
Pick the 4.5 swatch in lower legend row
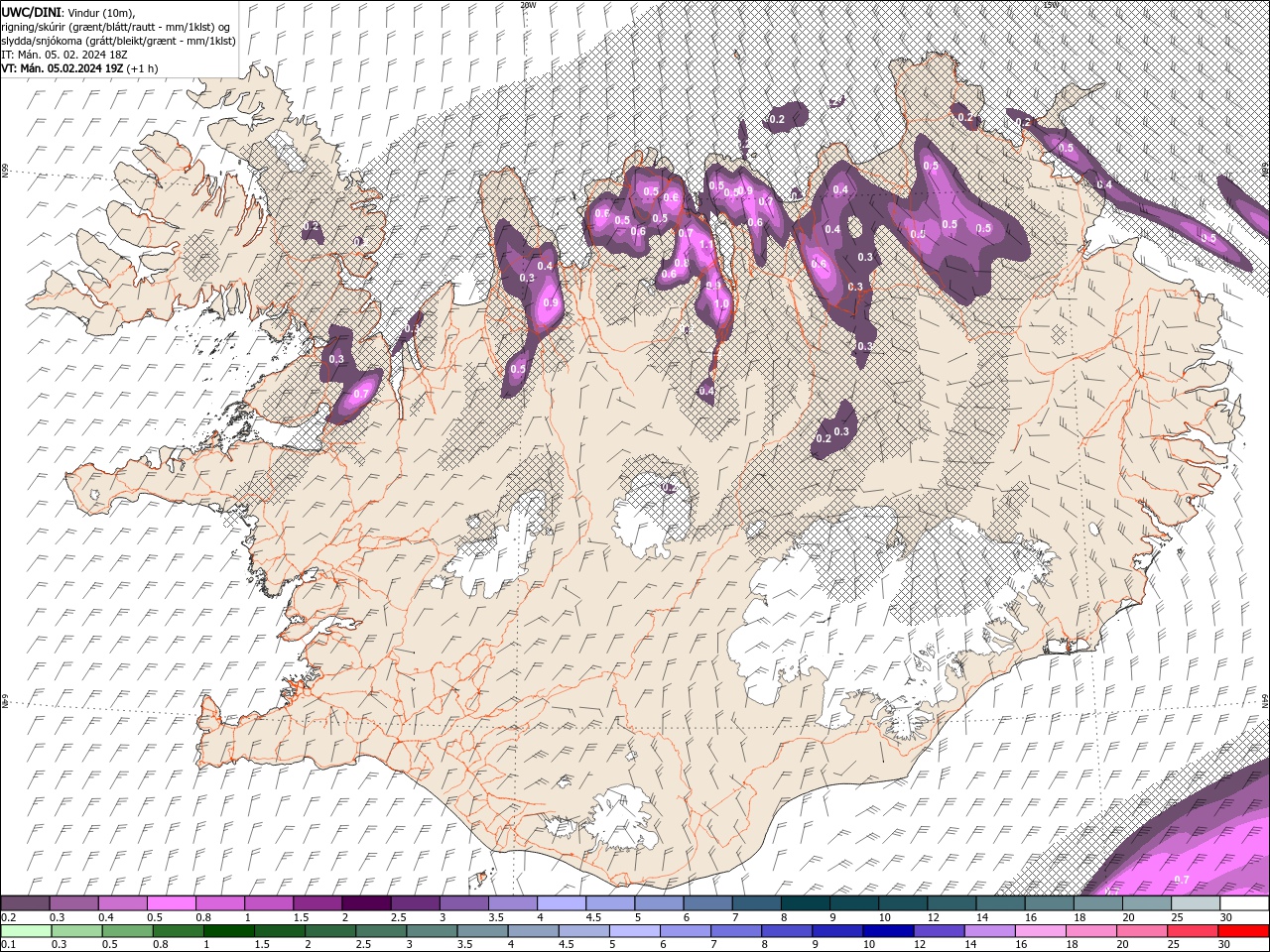click(584, 931)
